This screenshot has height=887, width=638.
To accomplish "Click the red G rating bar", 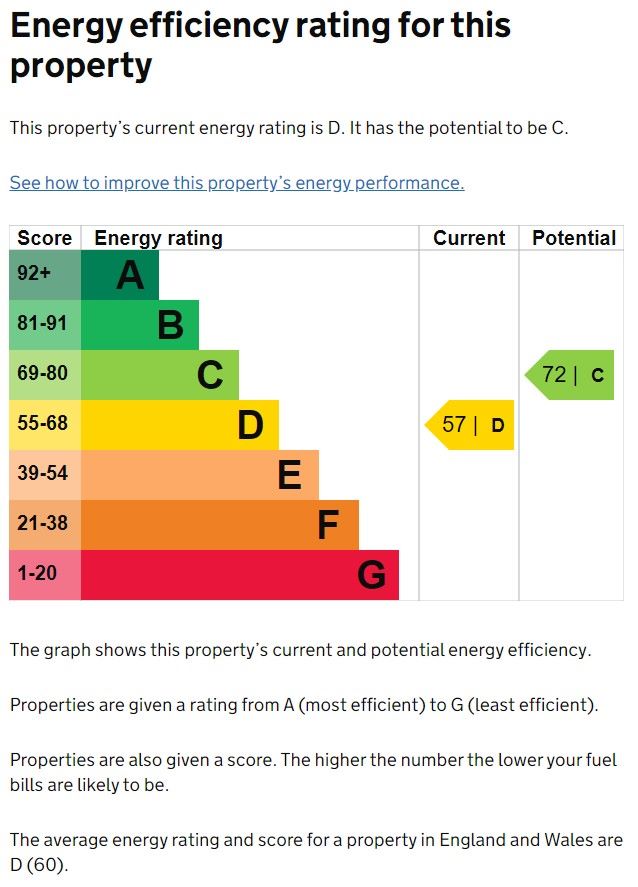I will pos(239,575).
